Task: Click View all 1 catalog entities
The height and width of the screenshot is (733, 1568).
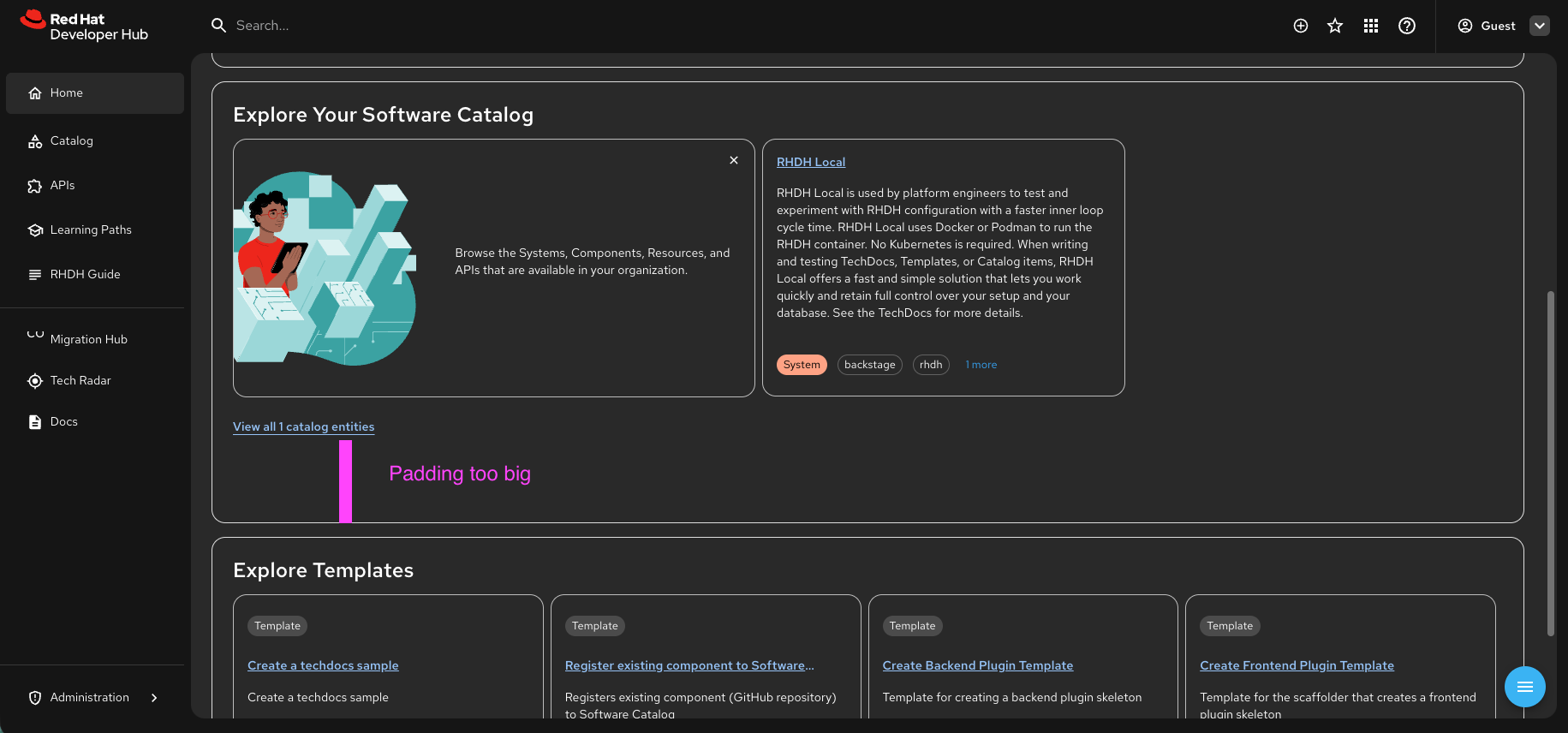Action: tap(303, 426)
